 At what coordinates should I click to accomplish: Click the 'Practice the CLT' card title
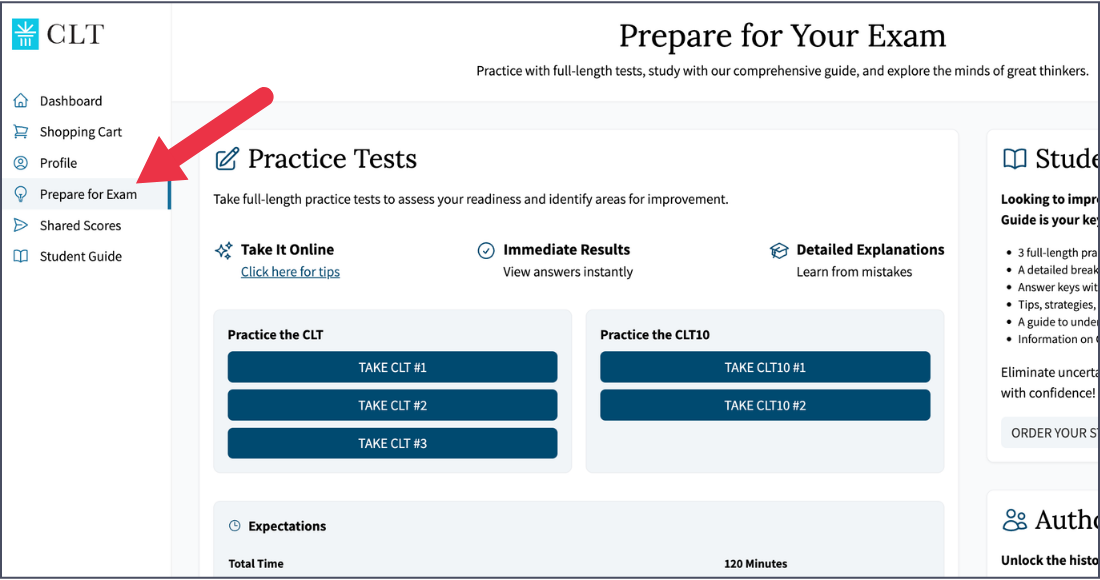click(276, 335)
